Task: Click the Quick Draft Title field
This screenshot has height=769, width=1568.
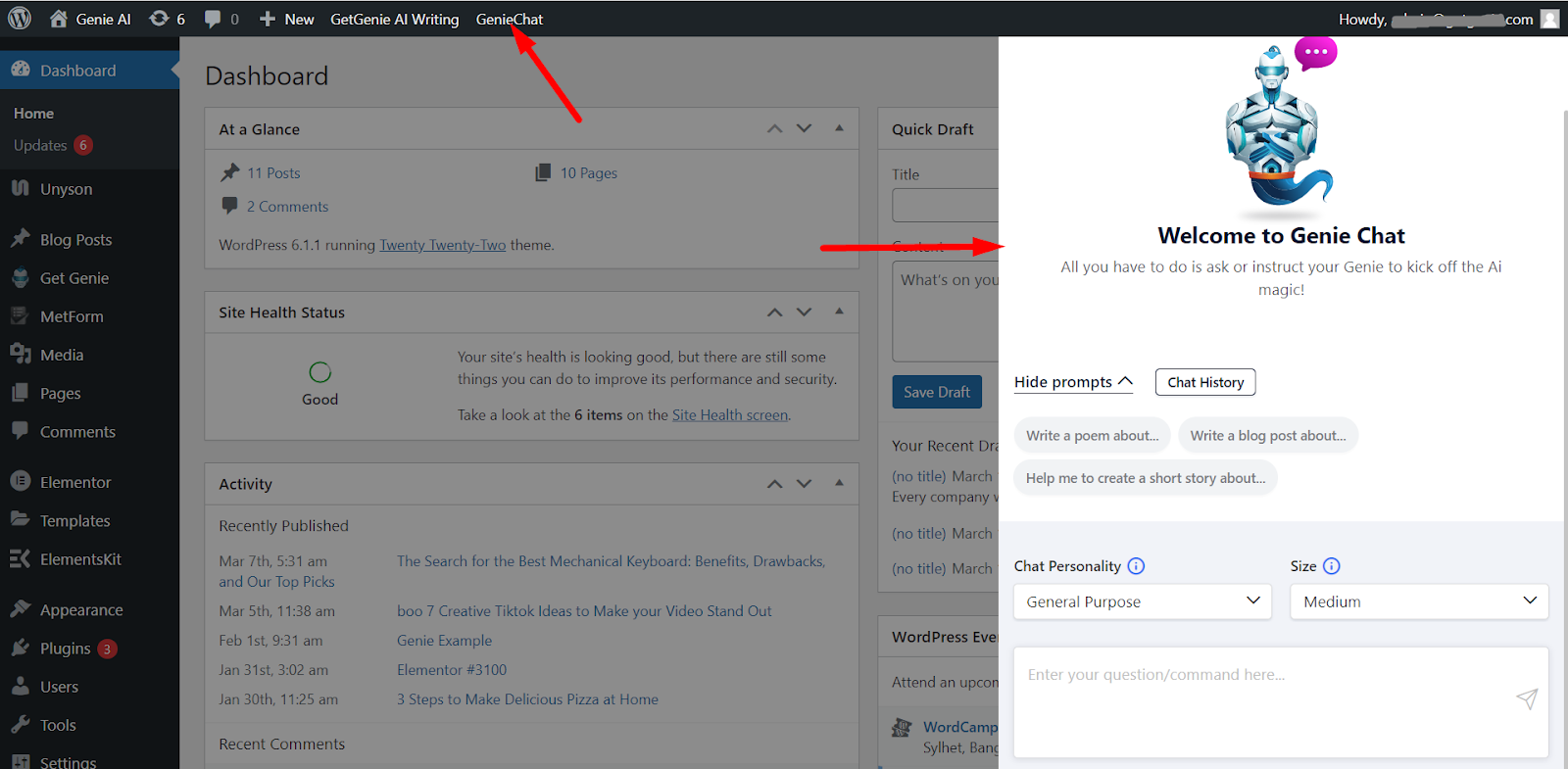Action: (946, 206)
